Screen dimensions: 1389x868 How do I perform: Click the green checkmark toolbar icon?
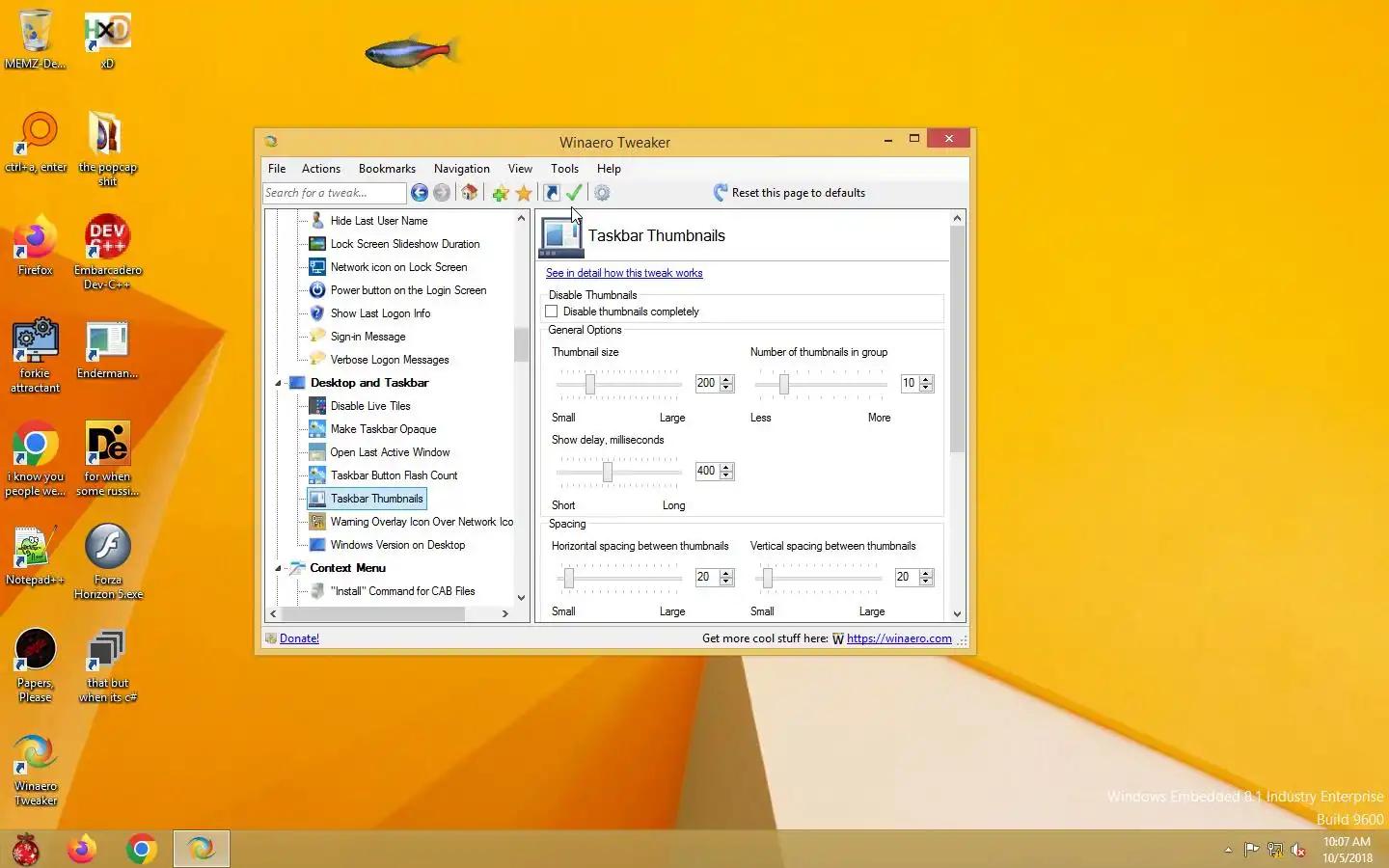pyautogui.click(x=574, y=193)
